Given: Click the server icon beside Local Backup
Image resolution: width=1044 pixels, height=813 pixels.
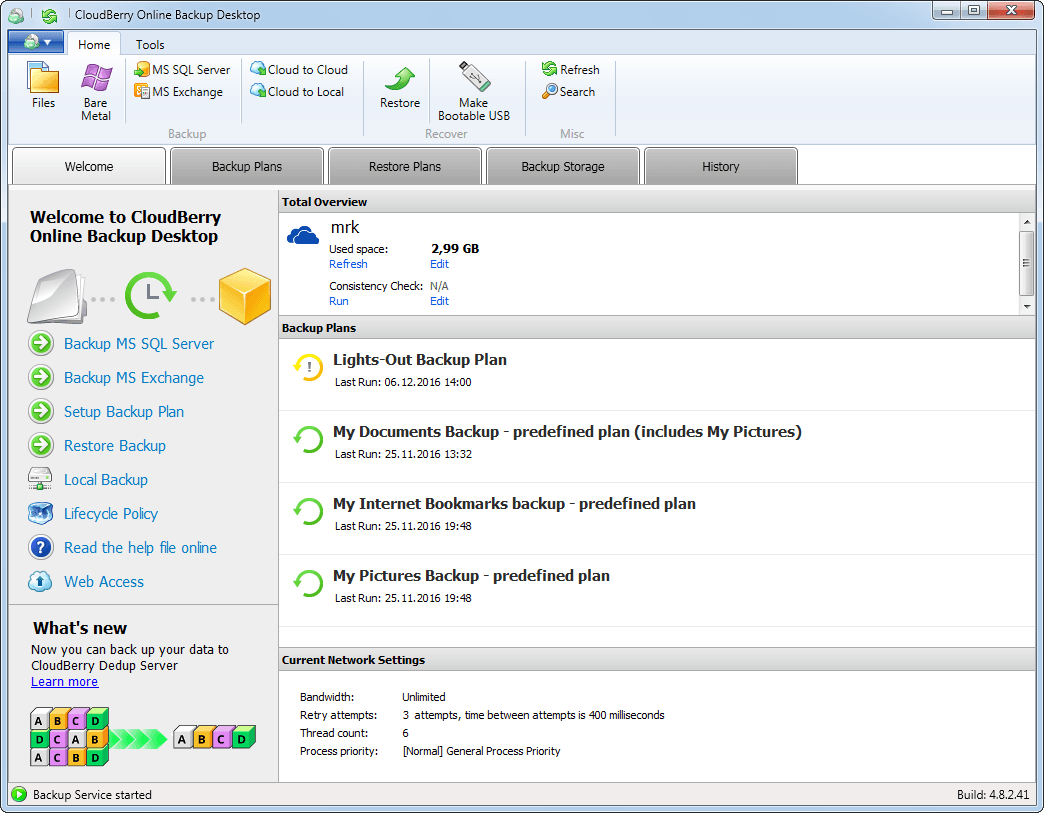Looking at the screenshot, I should pos(40,479).
